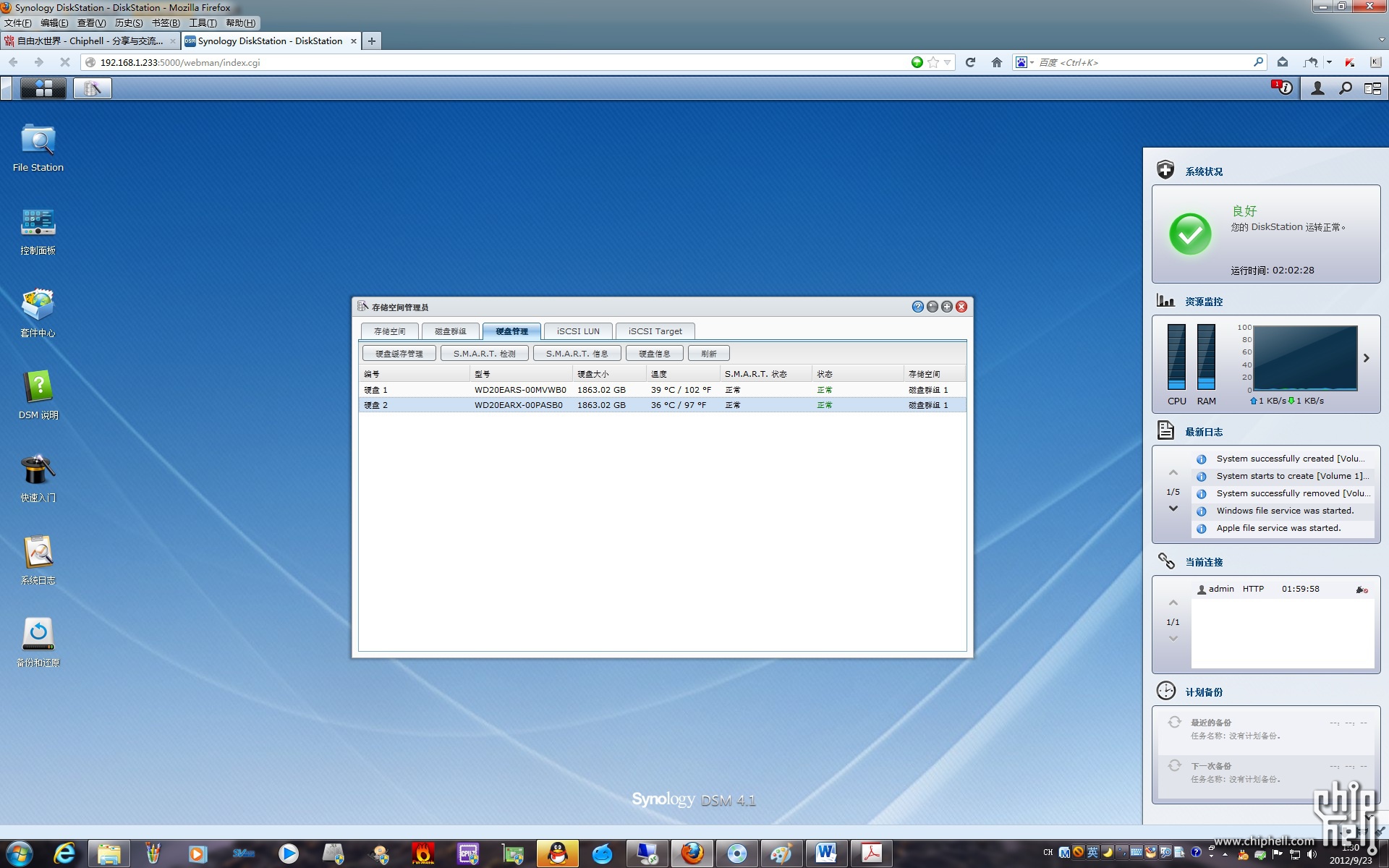The height and width of the screenshot is (868, 1389).
Task: Show next current connections page
Action: [x=1173, y=639]
